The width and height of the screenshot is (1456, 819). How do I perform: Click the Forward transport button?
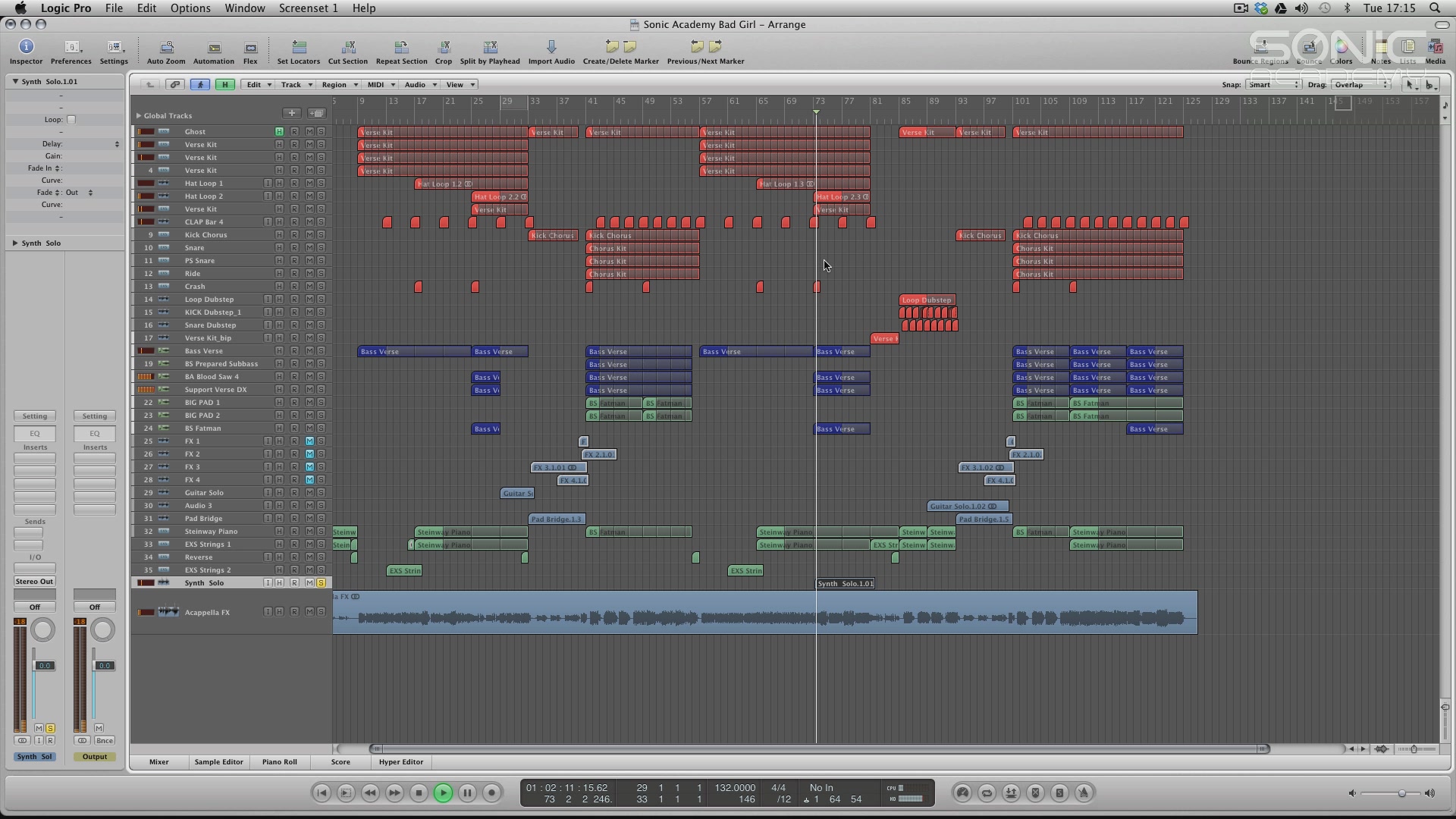(394, 793)
